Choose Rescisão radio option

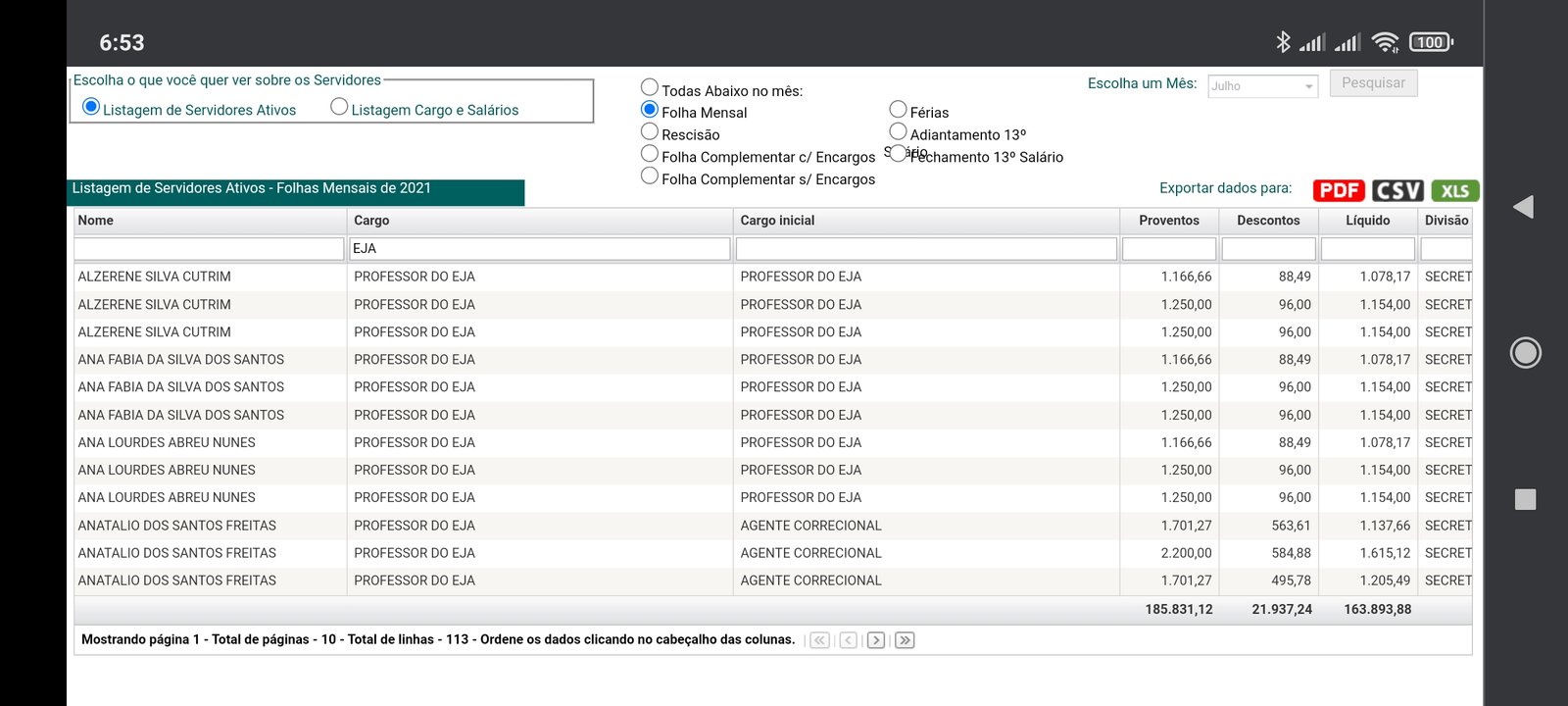[650, 131]
